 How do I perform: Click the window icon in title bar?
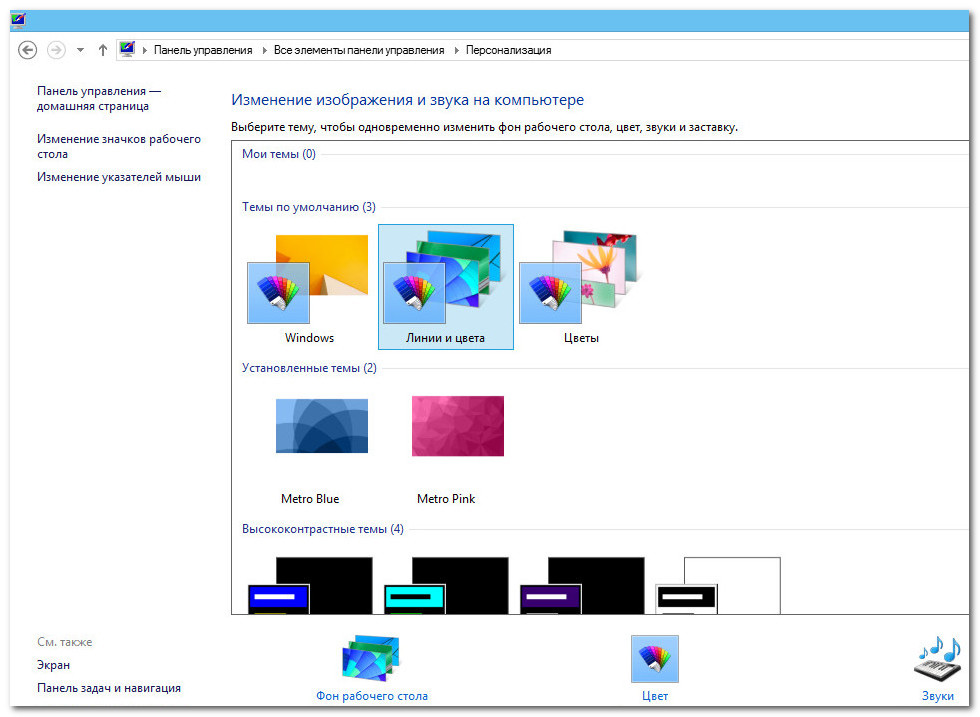pyautogui.click(x=18, y=19)
